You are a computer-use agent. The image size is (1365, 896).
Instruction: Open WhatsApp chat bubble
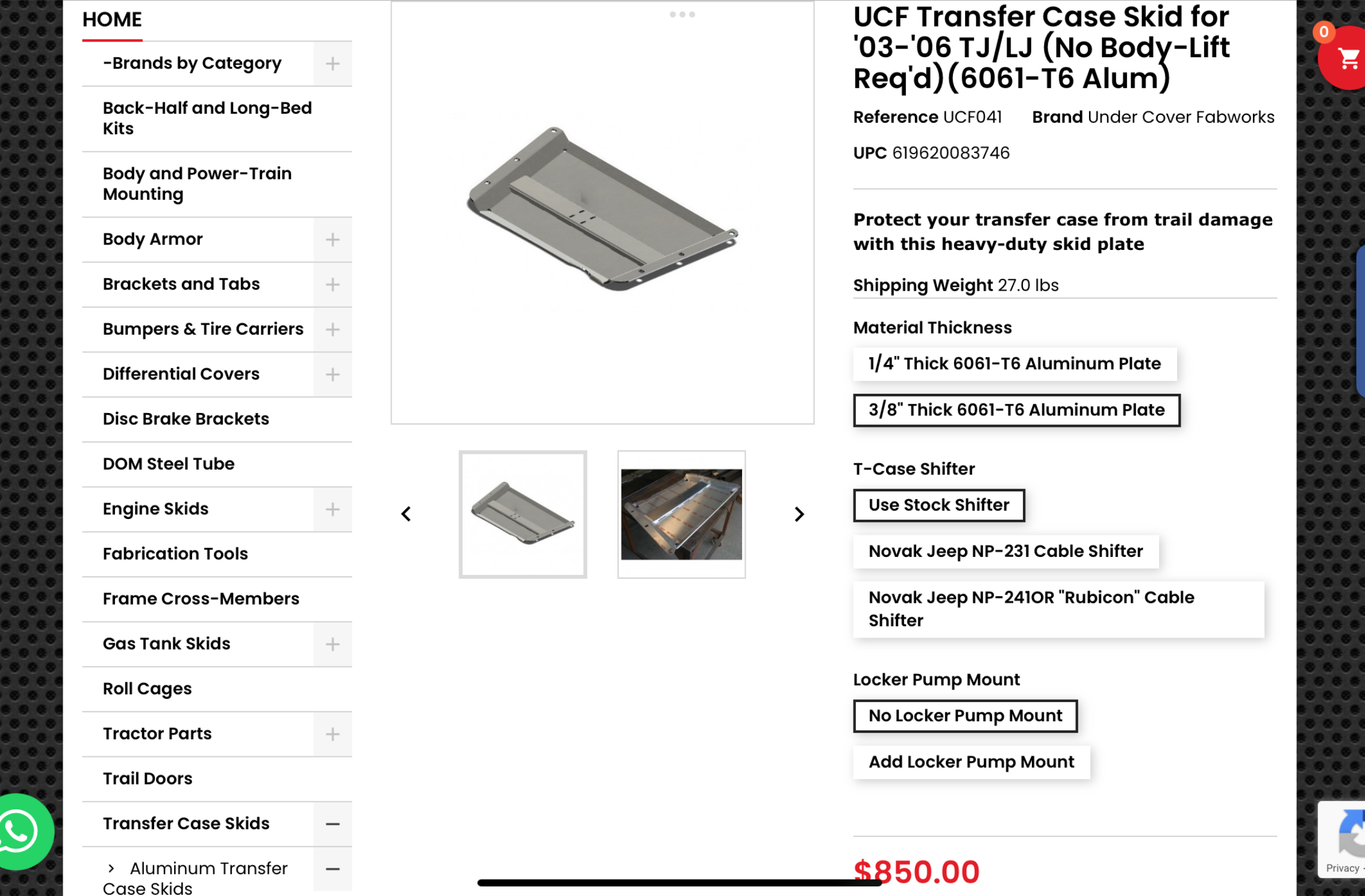[19, 832]
